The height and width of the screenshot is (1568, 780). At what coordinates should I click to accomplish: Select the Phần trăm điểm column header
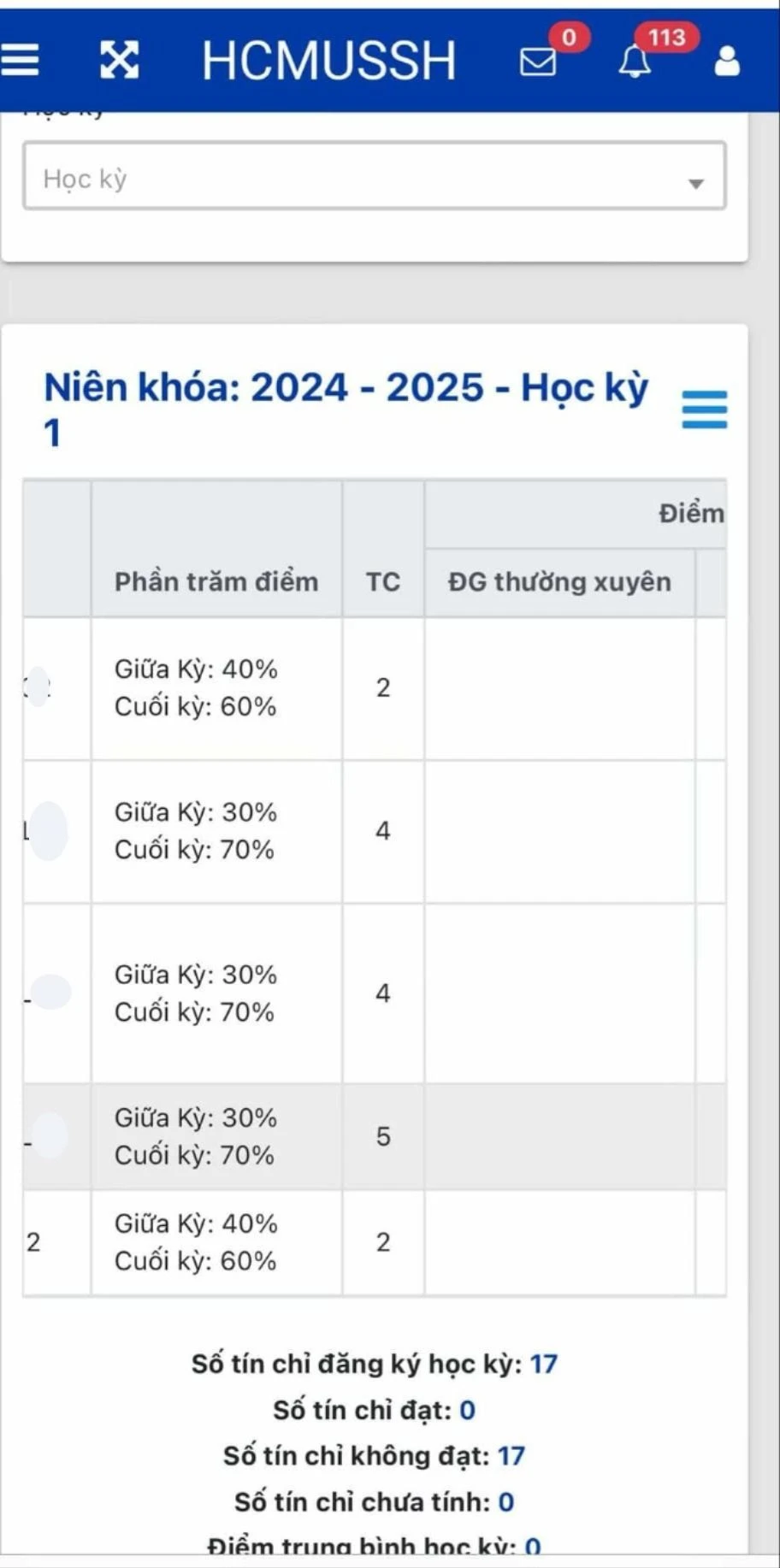tap(216, 581)
